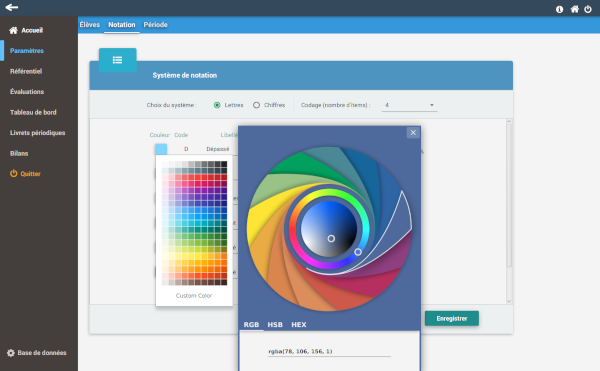Image resolution: width=600 pixels, height=371 pixels.
Task: Select Paramètres in the sidebar
Action: pyautogui.click(x=27, y=50)
